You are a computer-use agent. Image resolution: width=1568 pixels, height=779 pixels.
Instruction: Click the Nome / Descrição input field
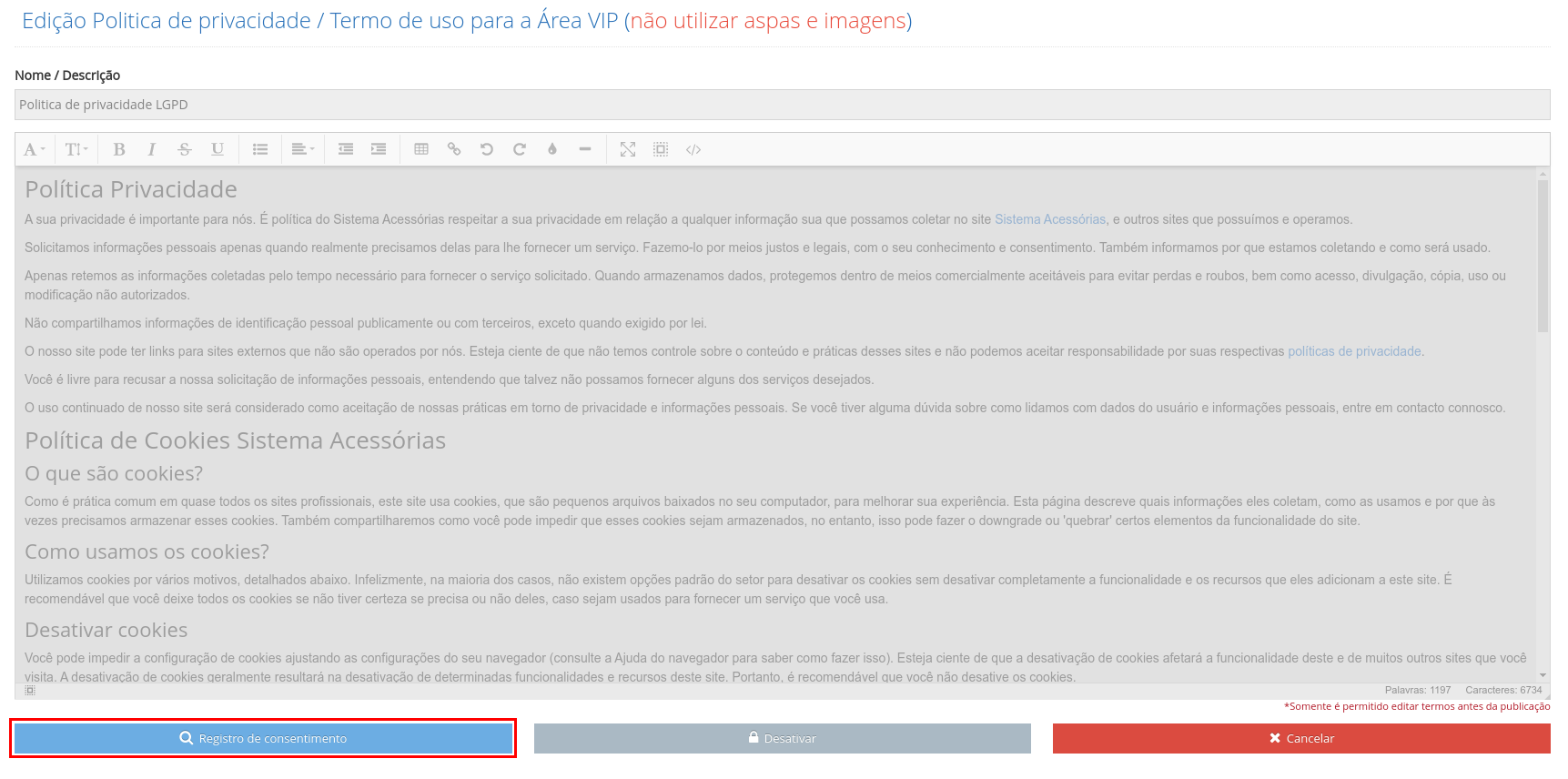[782, 105]
